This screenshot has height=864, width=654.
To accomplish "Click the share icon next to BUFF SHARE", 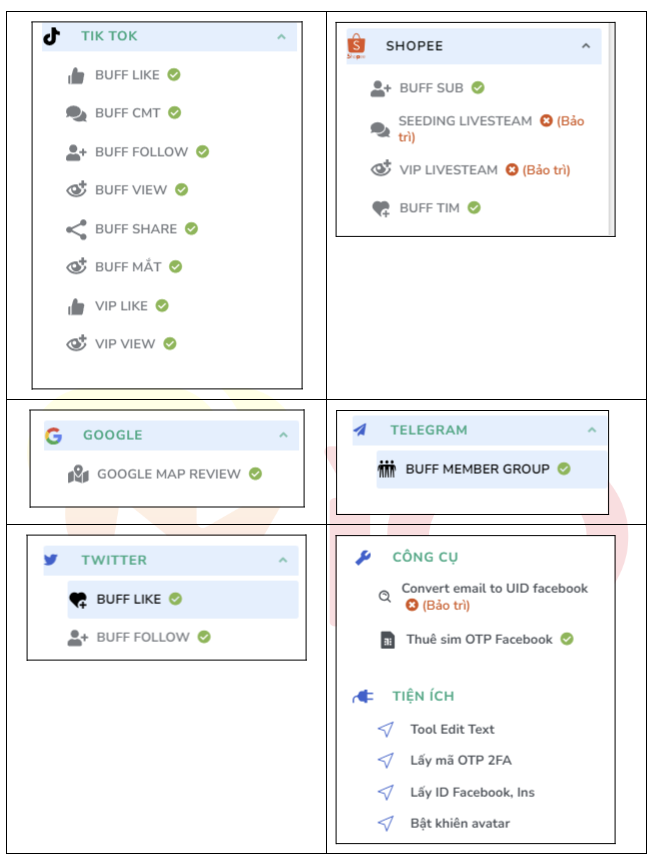I will (x=77, y=229).
